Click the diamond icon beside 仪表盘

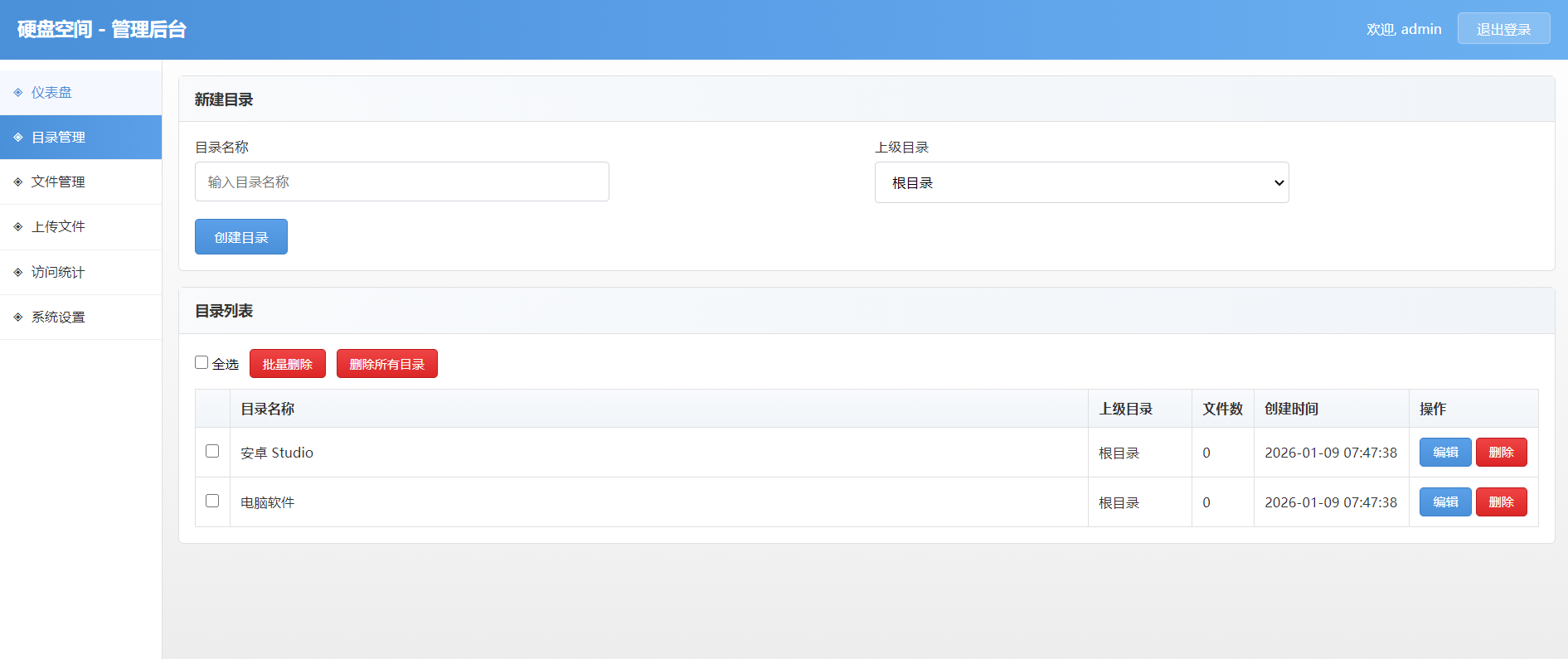[x=18, y=93]
